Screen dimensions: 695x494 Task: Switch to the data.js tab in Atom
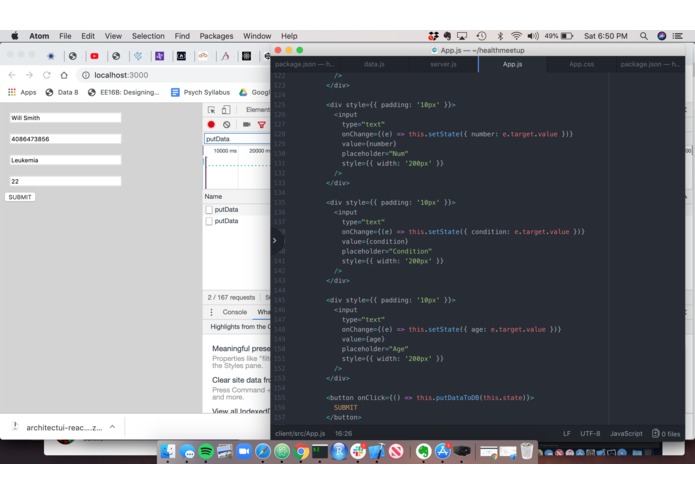coord(374,64)
